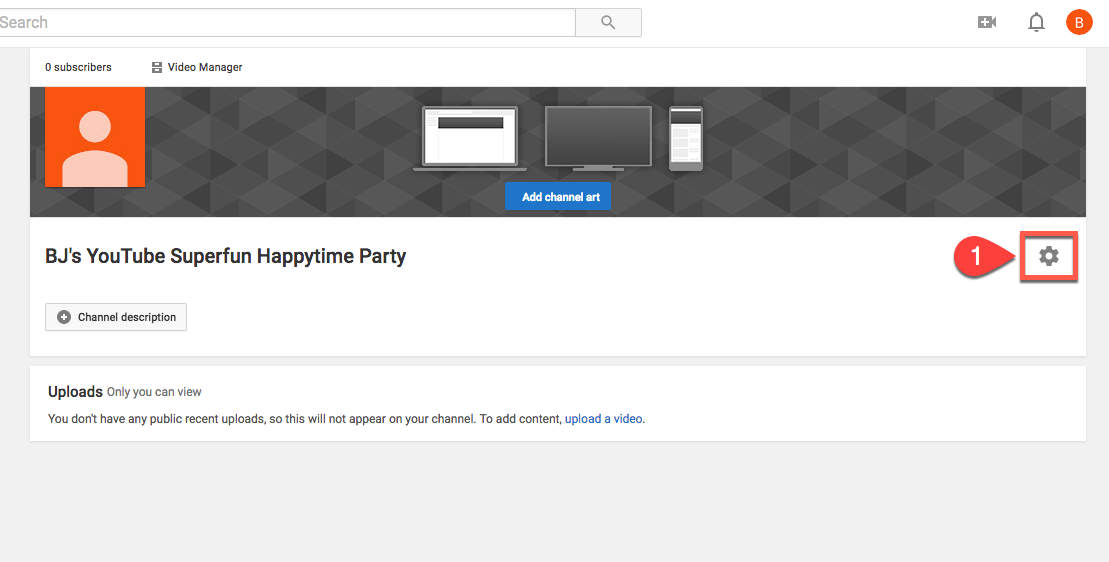Image resolution: width=1109 pixels, height=562 pixels.
Task: Click the Uploads section heading
Action: (76, 392)
